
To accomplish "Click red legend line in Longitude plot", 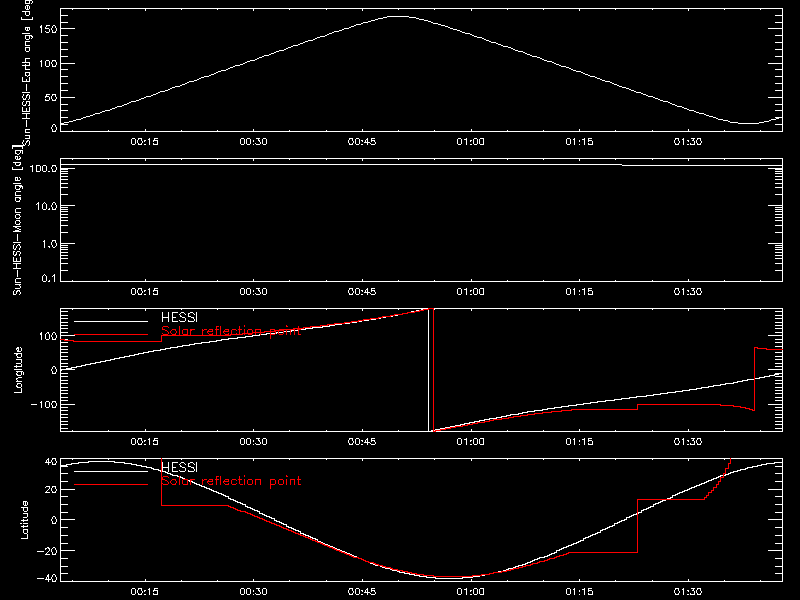I will (x=111, y=335).
